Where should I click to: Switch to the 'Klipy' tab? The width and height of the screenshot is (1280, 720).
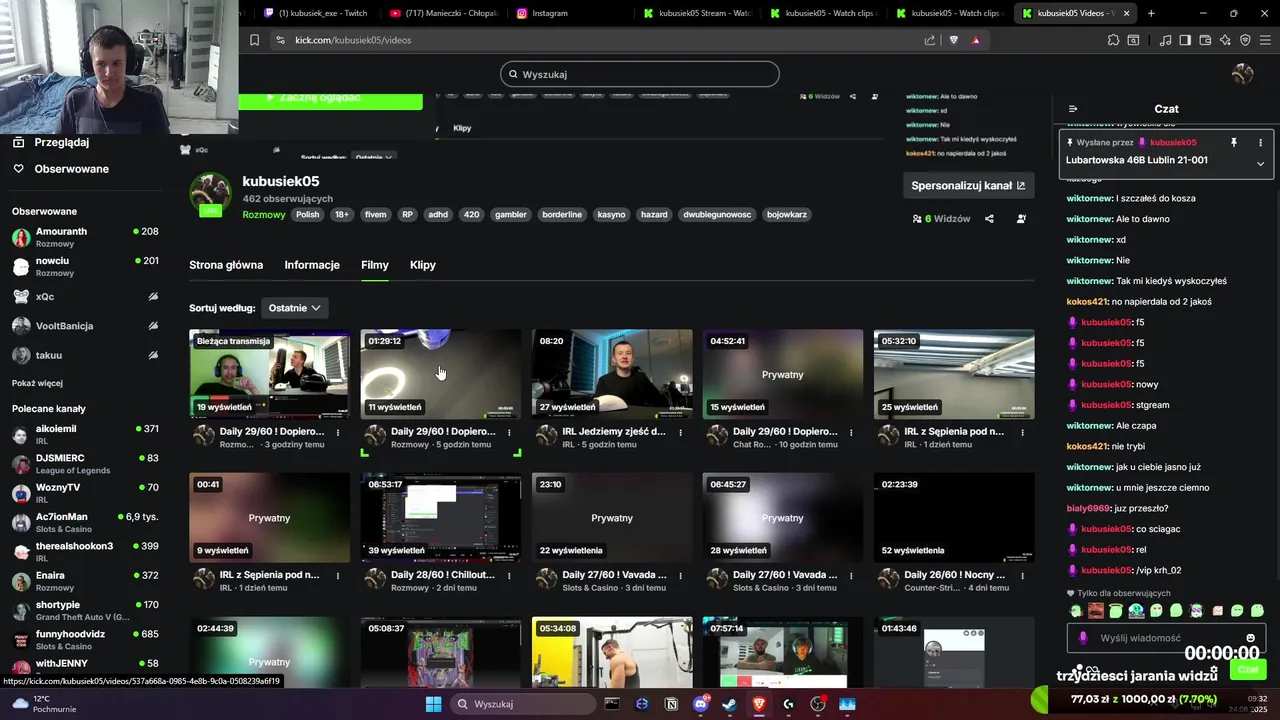[423, 265]
